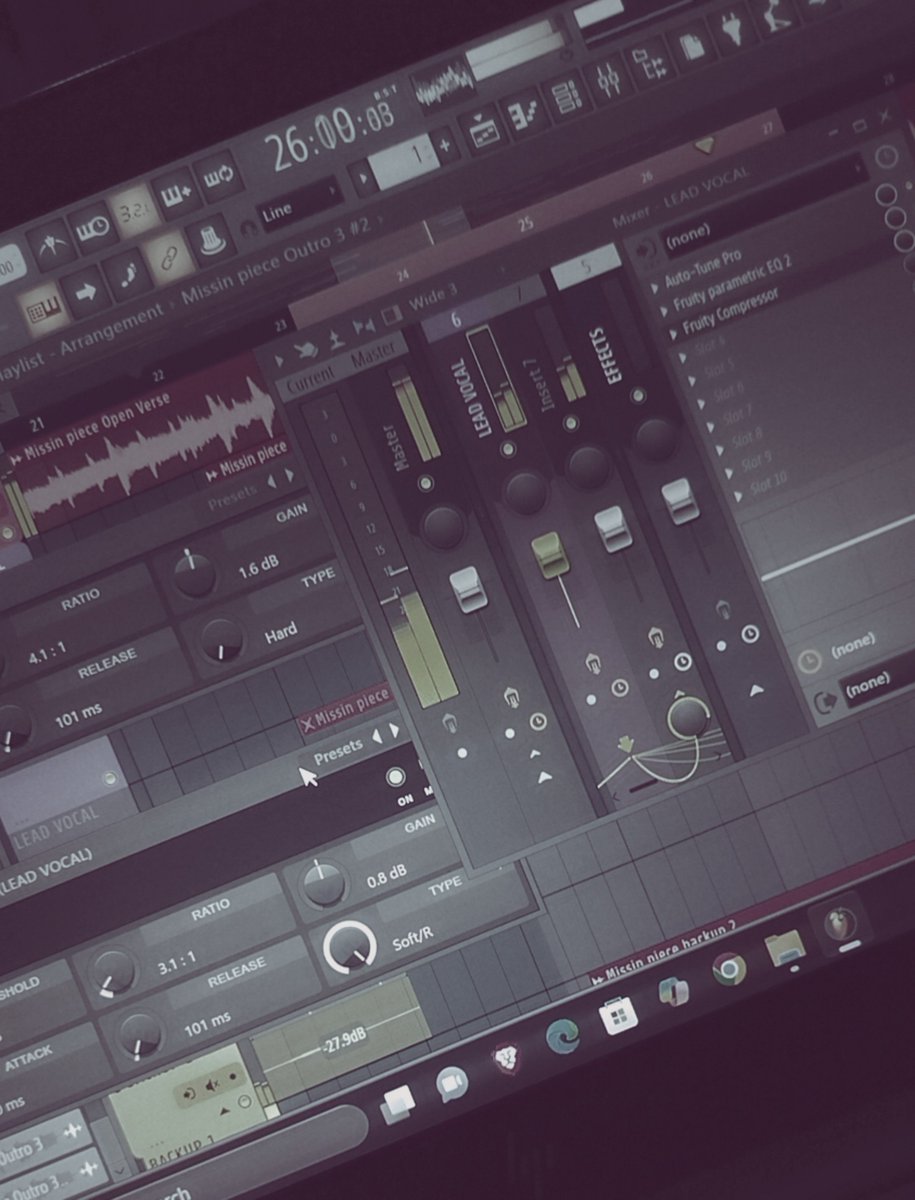Click the Channel rack toolbar icon
Screen dimensions: 915x1200
tap(566, 97)
